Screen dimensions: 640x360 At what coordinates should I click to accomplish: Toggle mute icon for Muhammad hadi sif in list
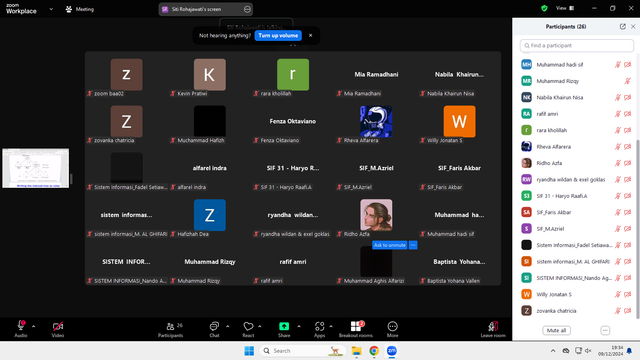[618, 64]
